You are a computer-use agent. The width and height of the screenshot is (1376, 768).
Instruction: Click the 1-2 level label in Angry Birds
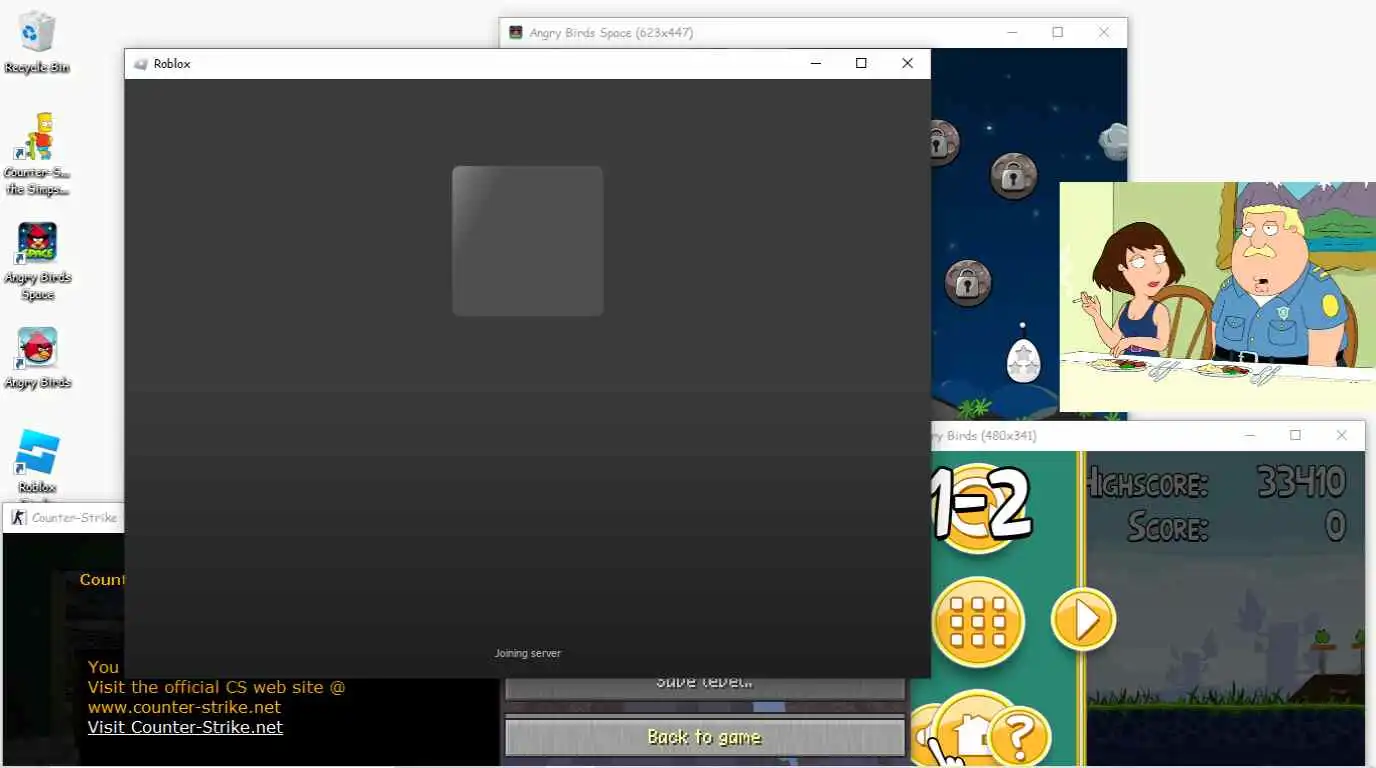pos(980,505)
